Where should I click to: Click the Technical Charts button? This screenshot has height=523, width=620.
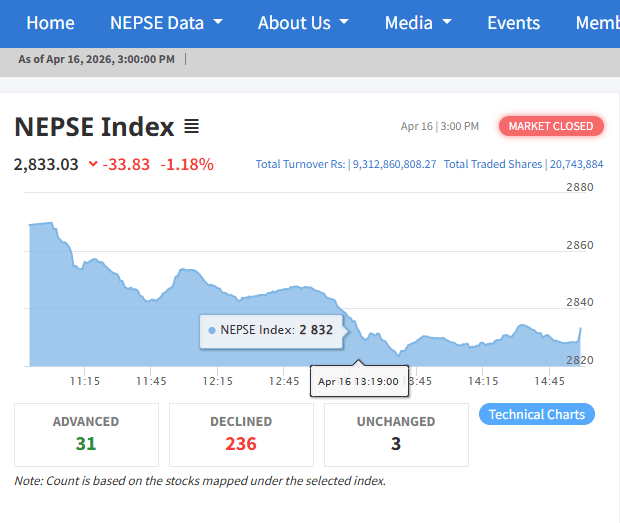pyautogui.click(x=537, y=414)
